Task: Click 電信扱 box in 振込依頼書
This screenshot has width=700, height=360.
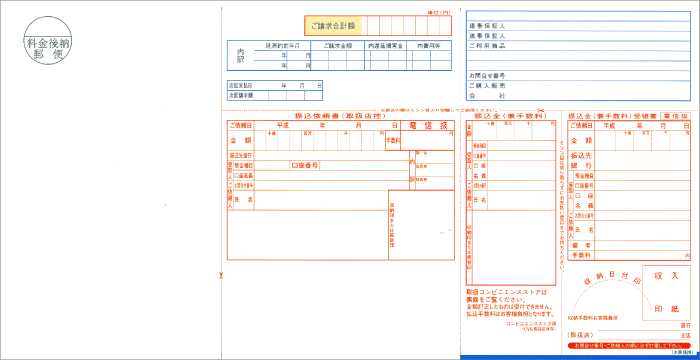Action: 428,126
